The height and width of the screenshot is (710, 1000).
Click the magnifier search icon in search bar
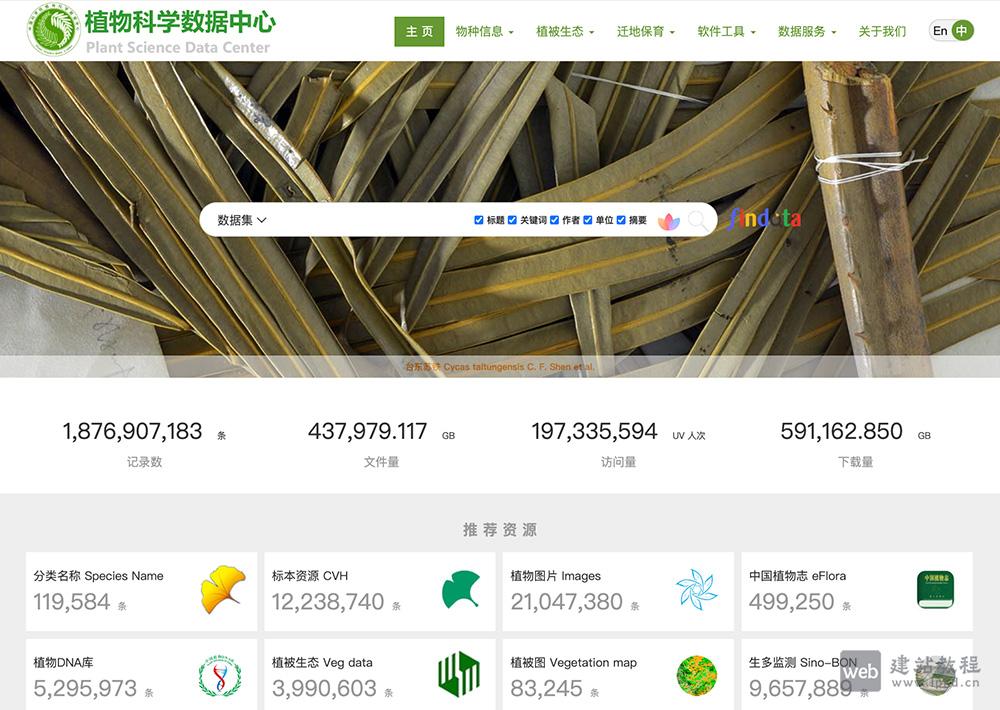pos(698,220)
